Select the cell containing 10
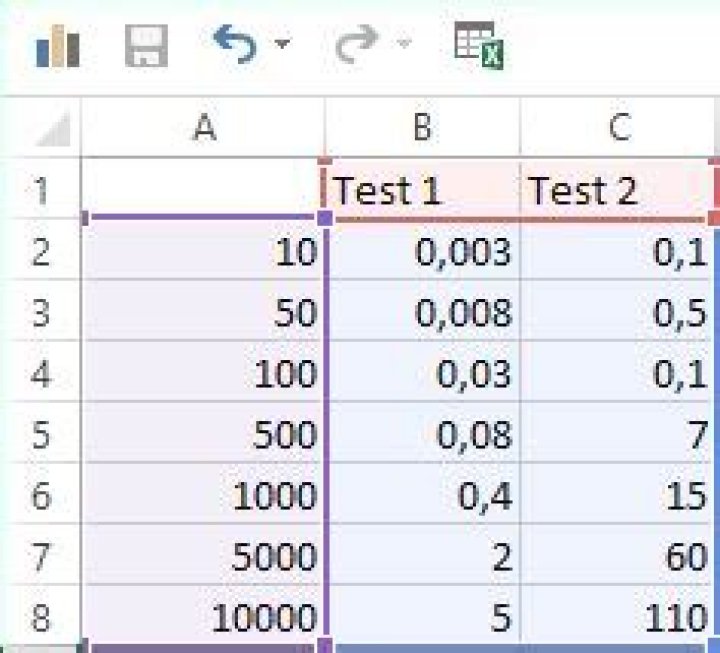This screenshot has height=653, width=720. tap(203, 251)
